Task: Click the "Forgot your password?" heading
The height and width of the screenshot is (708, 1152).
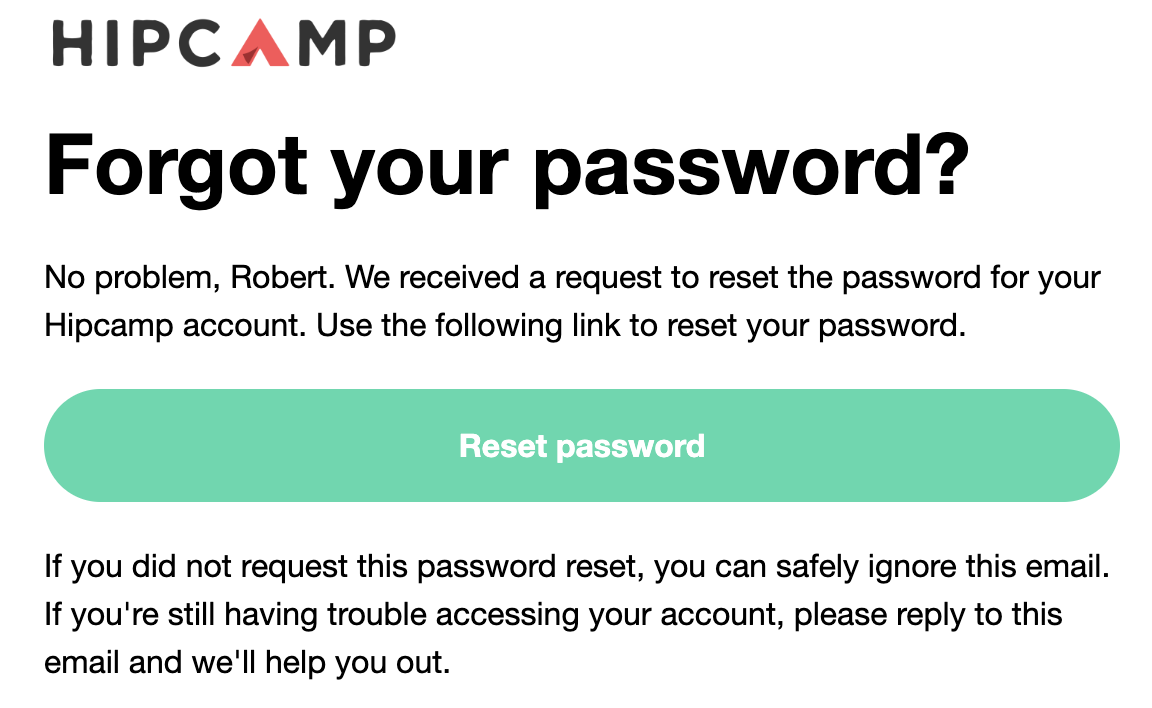Action: 507,167
